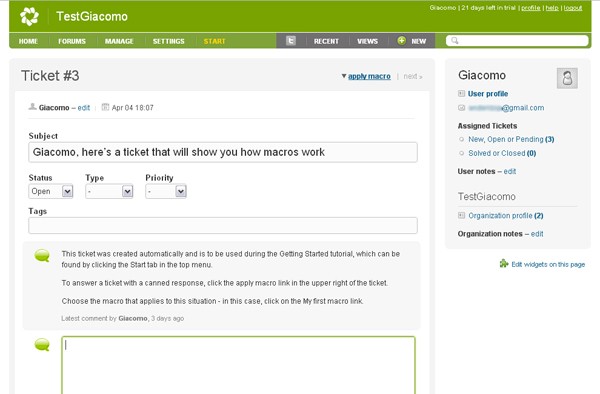Click the Subject text field
600x394 pixels.
(x=223, y=152)
